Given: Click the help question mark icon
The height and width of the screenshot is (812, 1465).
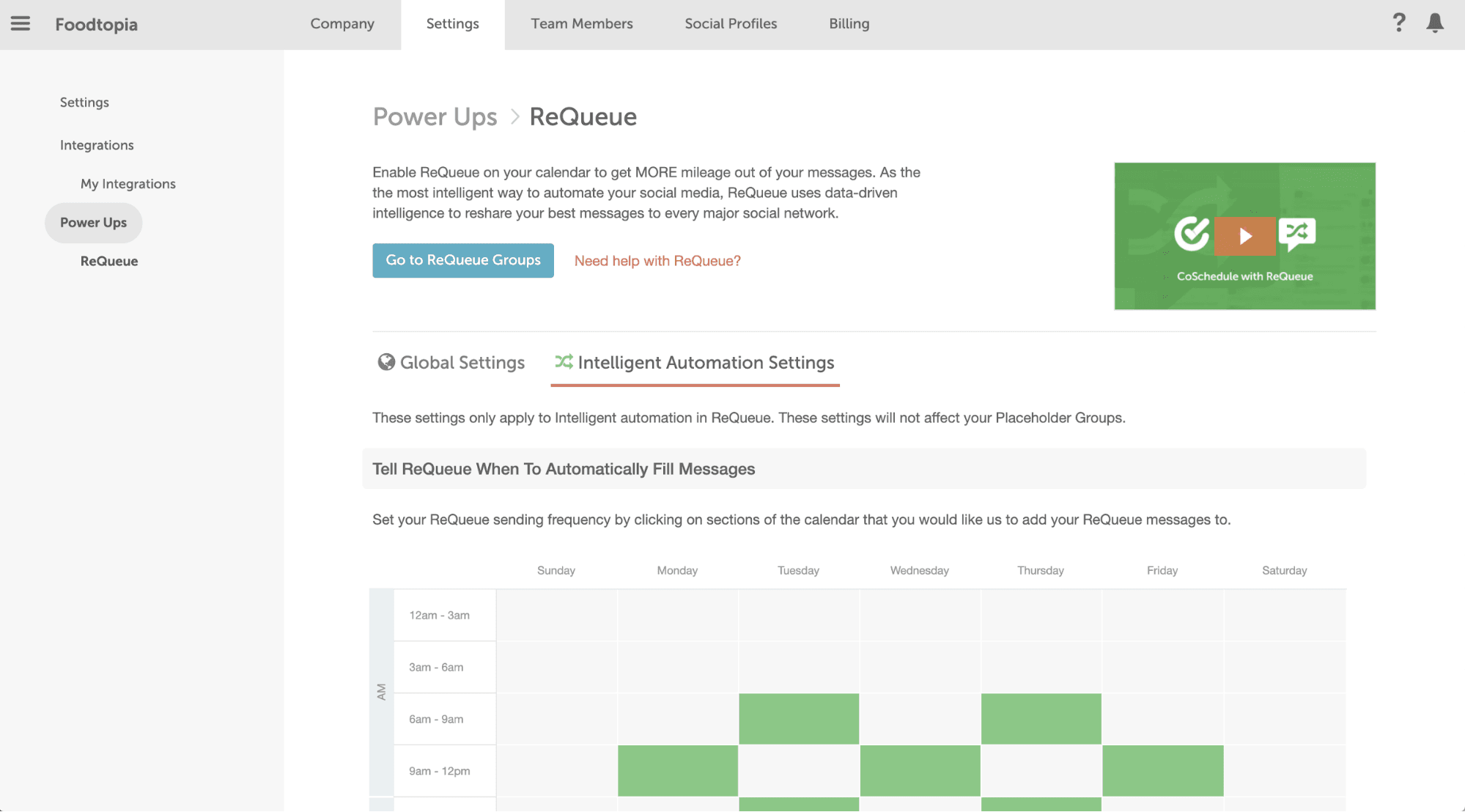Looking at the screenshot, I should 1398,23.
